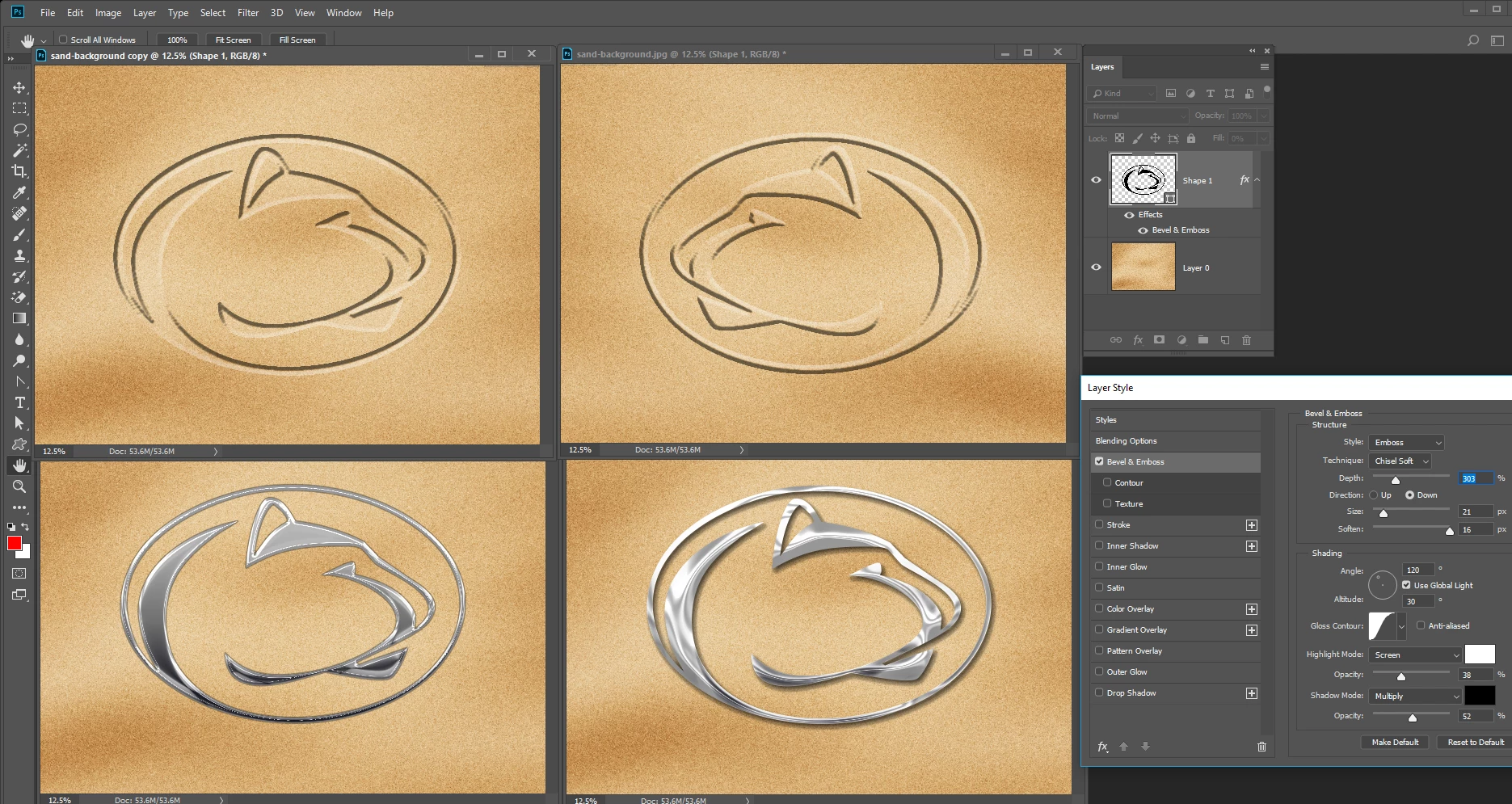Add another Stroke with plus button

tap(1252, 525)
